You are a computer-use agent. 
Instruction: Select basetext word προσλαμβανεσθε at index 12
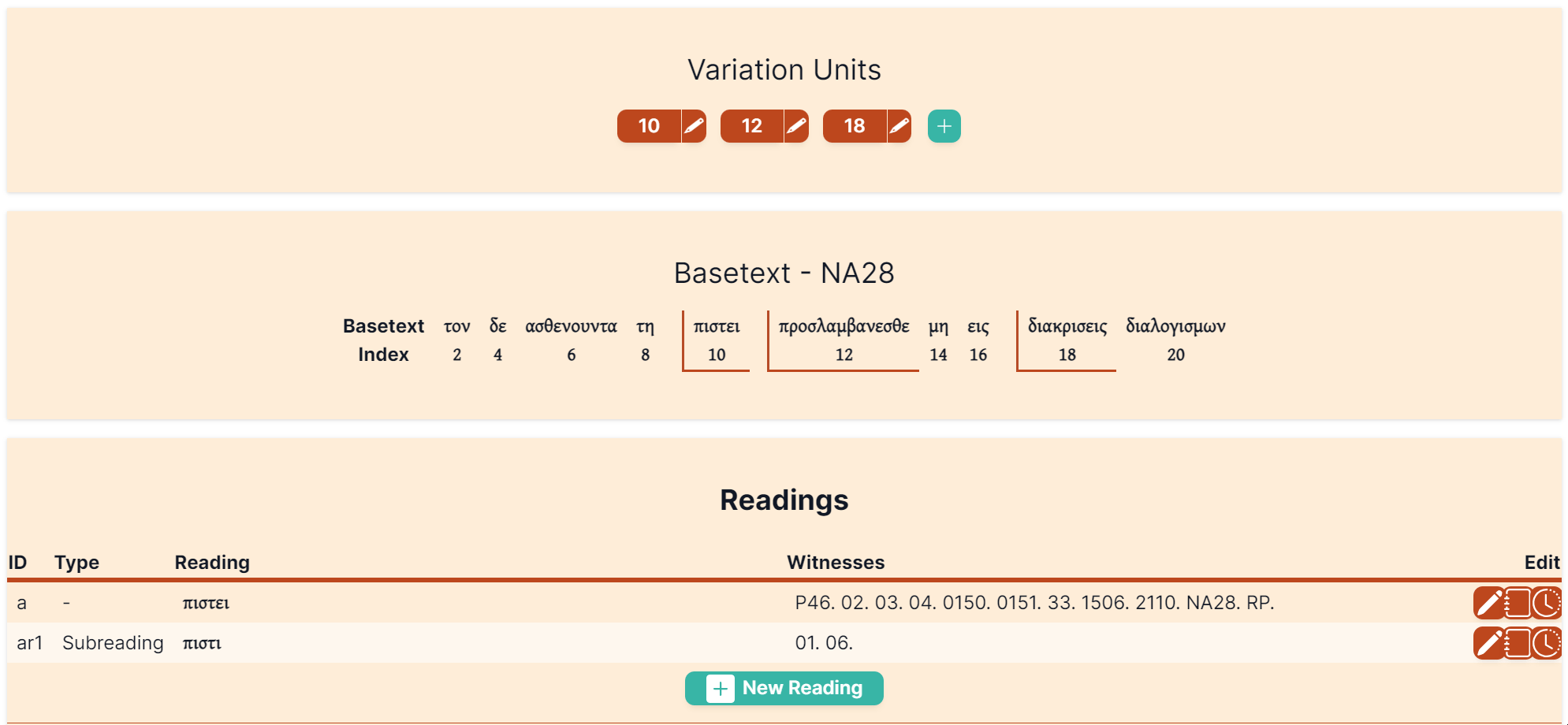point(844,326)
